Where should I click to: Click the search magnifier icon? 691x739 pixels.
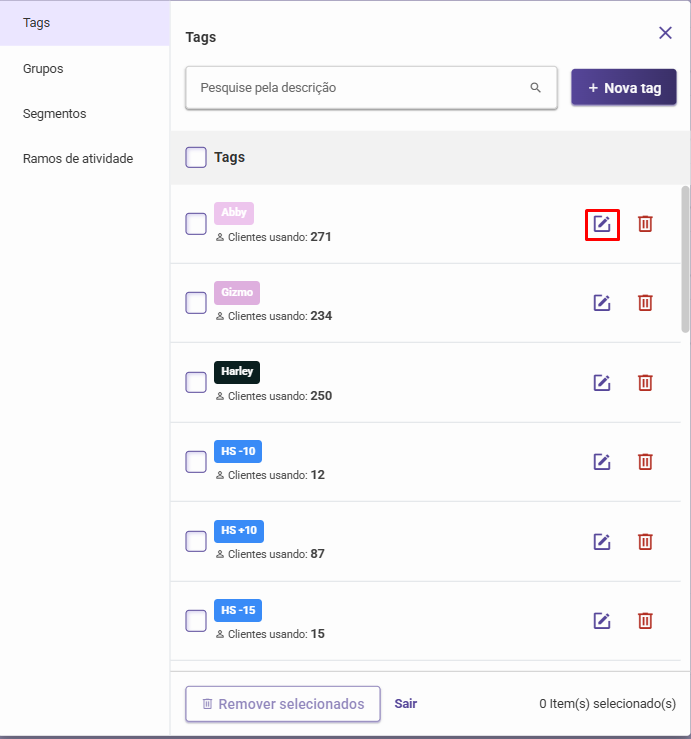[535, 88]
